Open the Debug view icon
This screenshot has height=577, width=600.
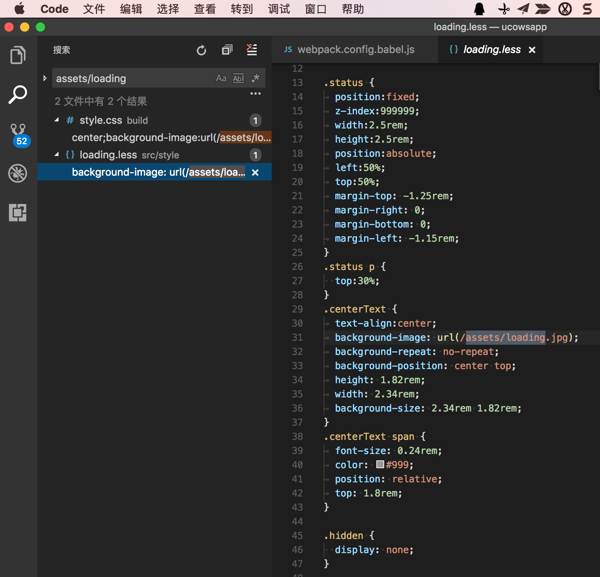pyautogui.click(x=18, y=174)
